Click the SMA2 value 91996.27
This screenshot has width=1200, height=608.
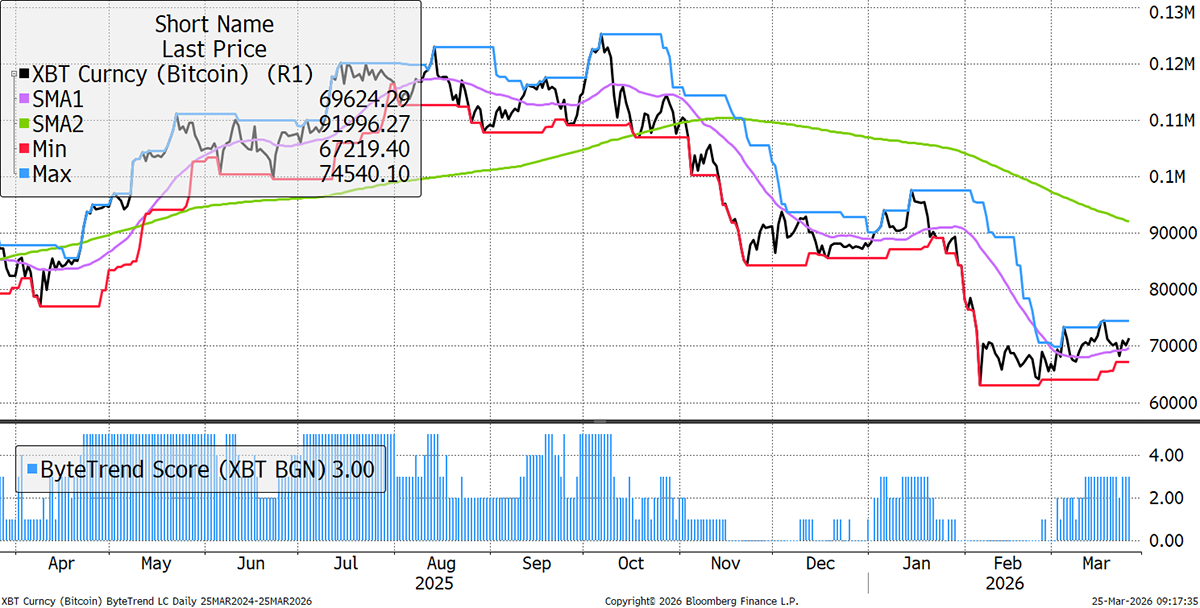point(365,124)
